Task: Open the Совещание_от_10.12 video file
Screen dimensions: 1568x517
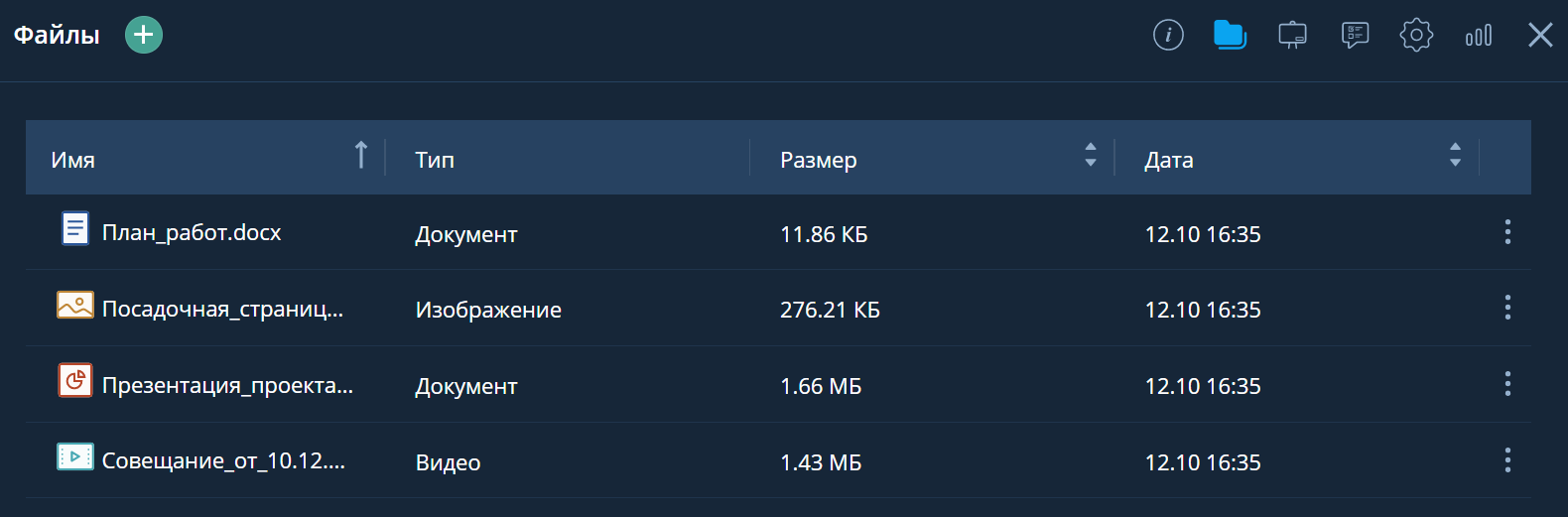Action: [223, 460]
